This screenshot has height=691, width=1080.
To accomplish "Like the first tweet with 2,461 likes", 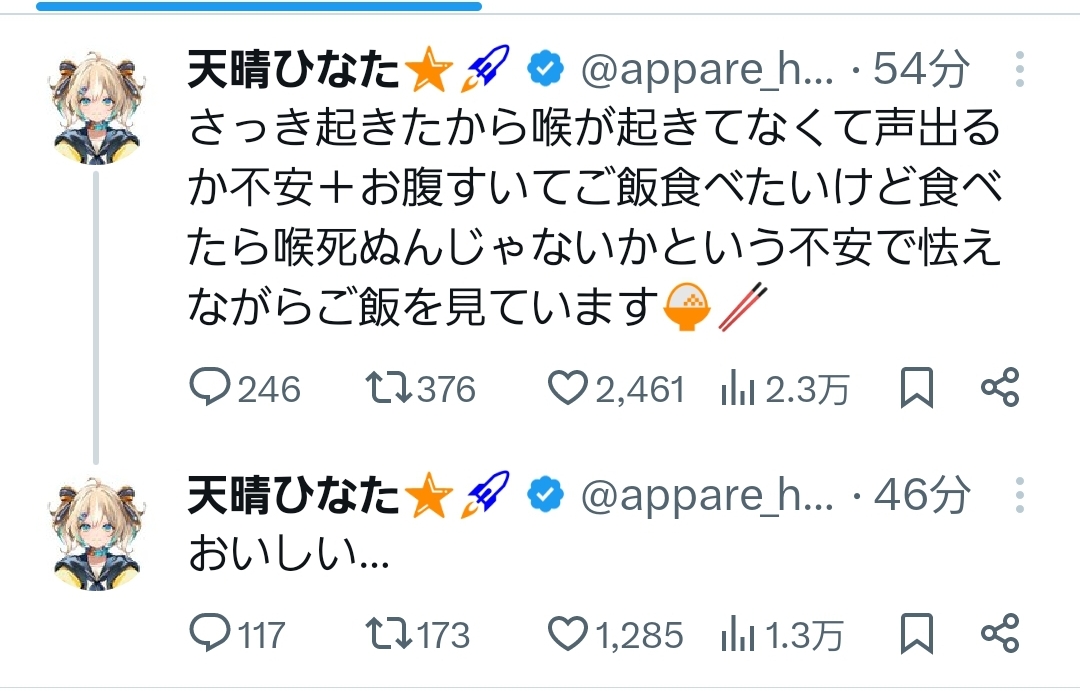I will 568,389.
